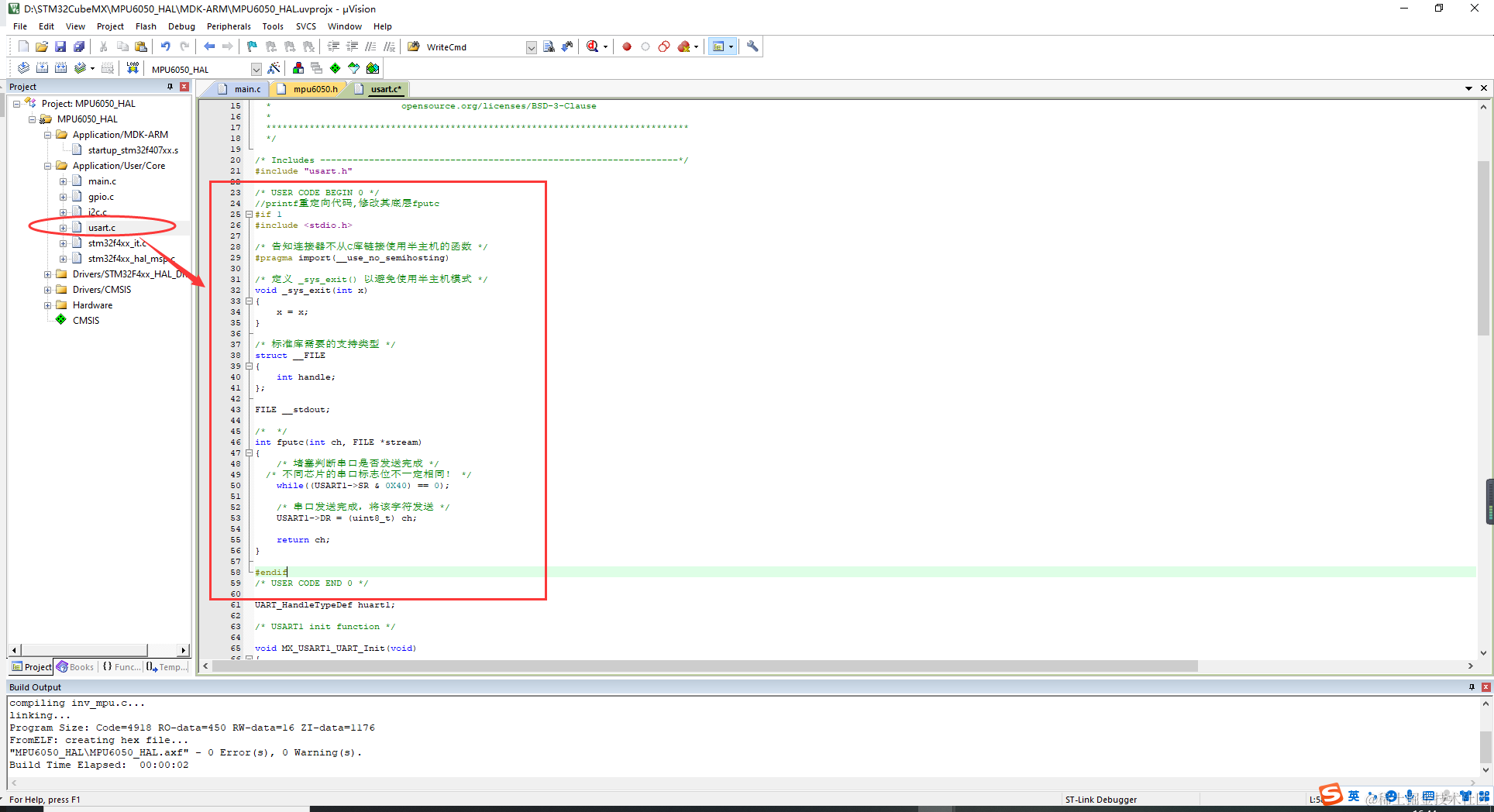Insert or remove bookmark flag

coord(252,46)
